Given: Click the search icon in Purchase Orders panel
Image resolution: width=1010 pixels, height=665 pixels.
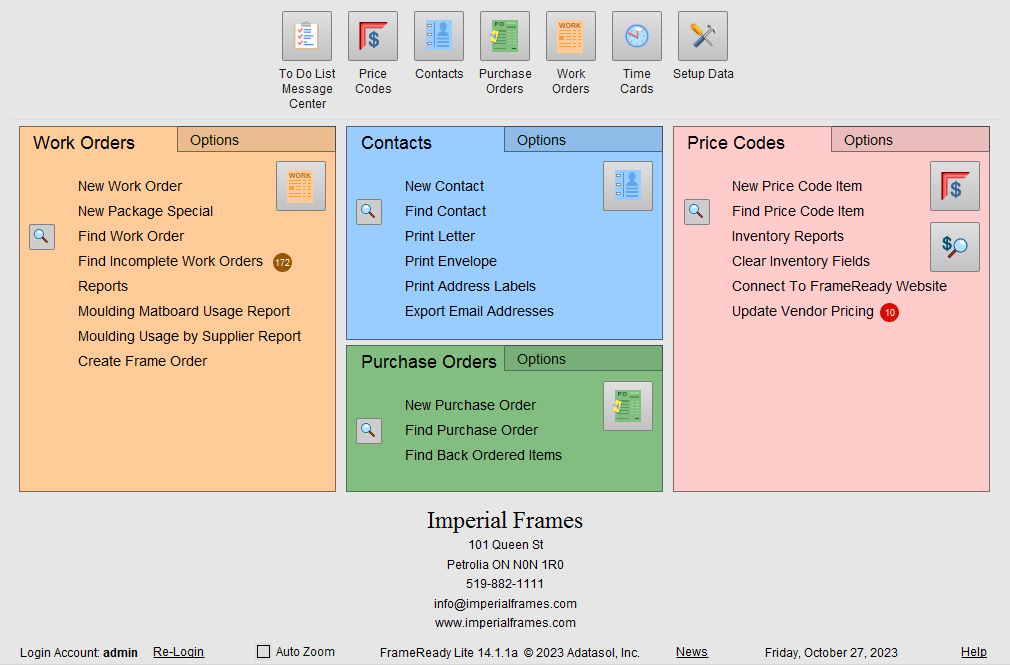Looking at the screenshot, I should [369, 431].
